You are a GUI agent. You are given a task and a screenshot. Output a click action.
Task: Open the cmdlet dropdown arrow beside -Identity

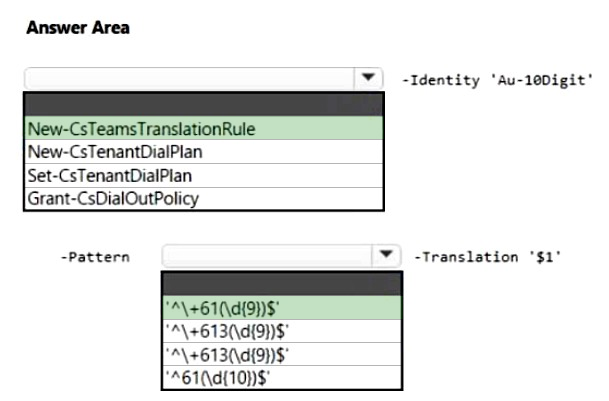[x=368, y=78]
